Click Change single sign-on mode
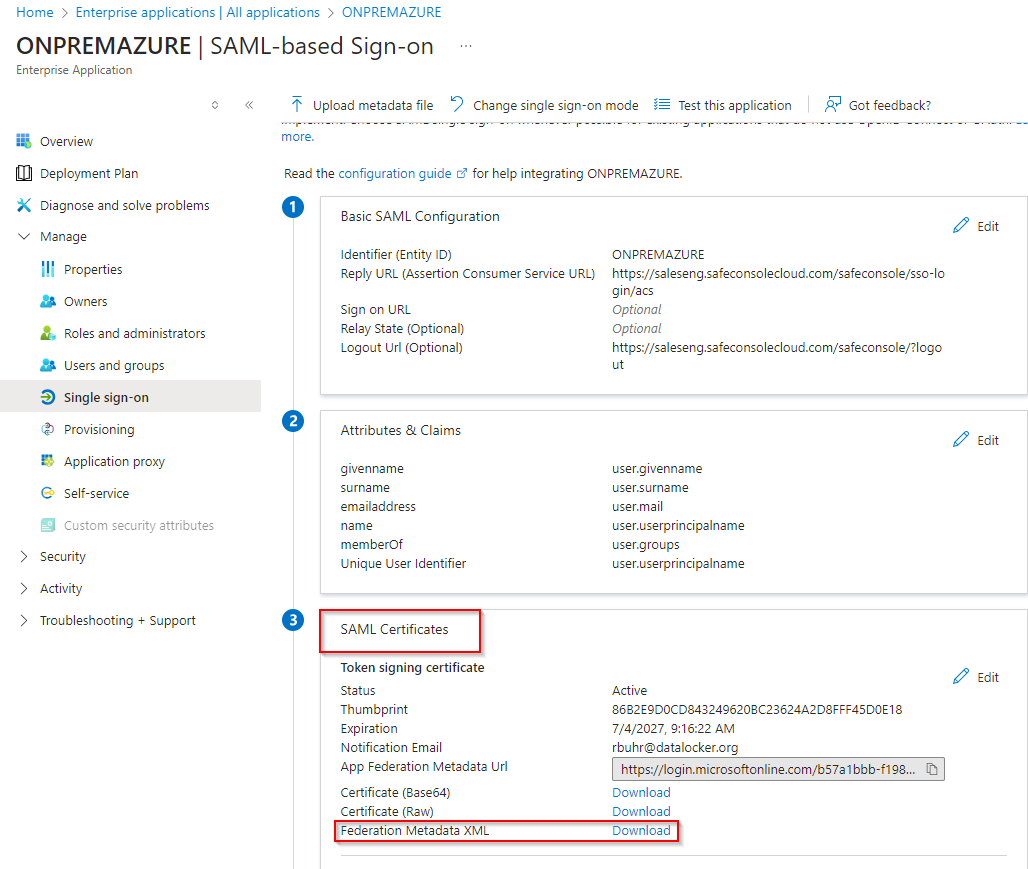Viewport: 1028px width, 869px height. tap(544, 105)
